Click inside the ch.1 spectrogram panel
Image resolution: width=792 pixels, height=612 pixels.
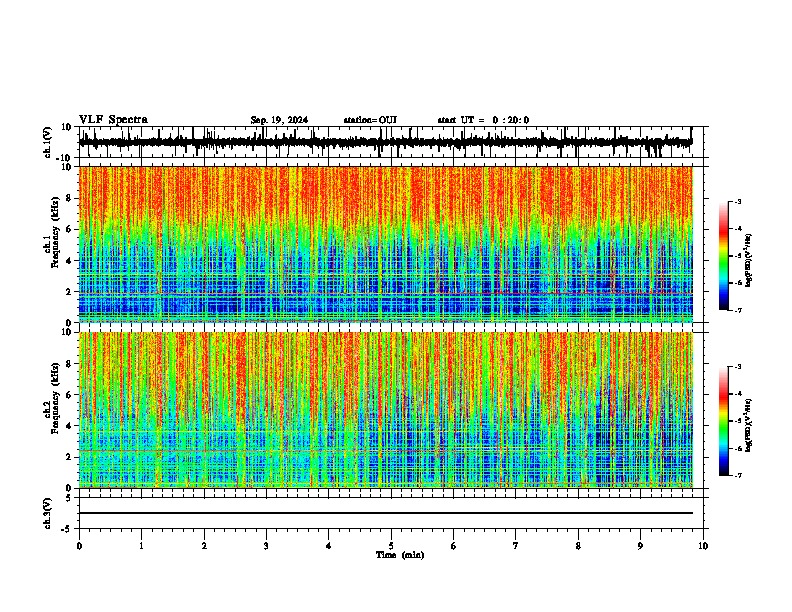tap(385, 244)
